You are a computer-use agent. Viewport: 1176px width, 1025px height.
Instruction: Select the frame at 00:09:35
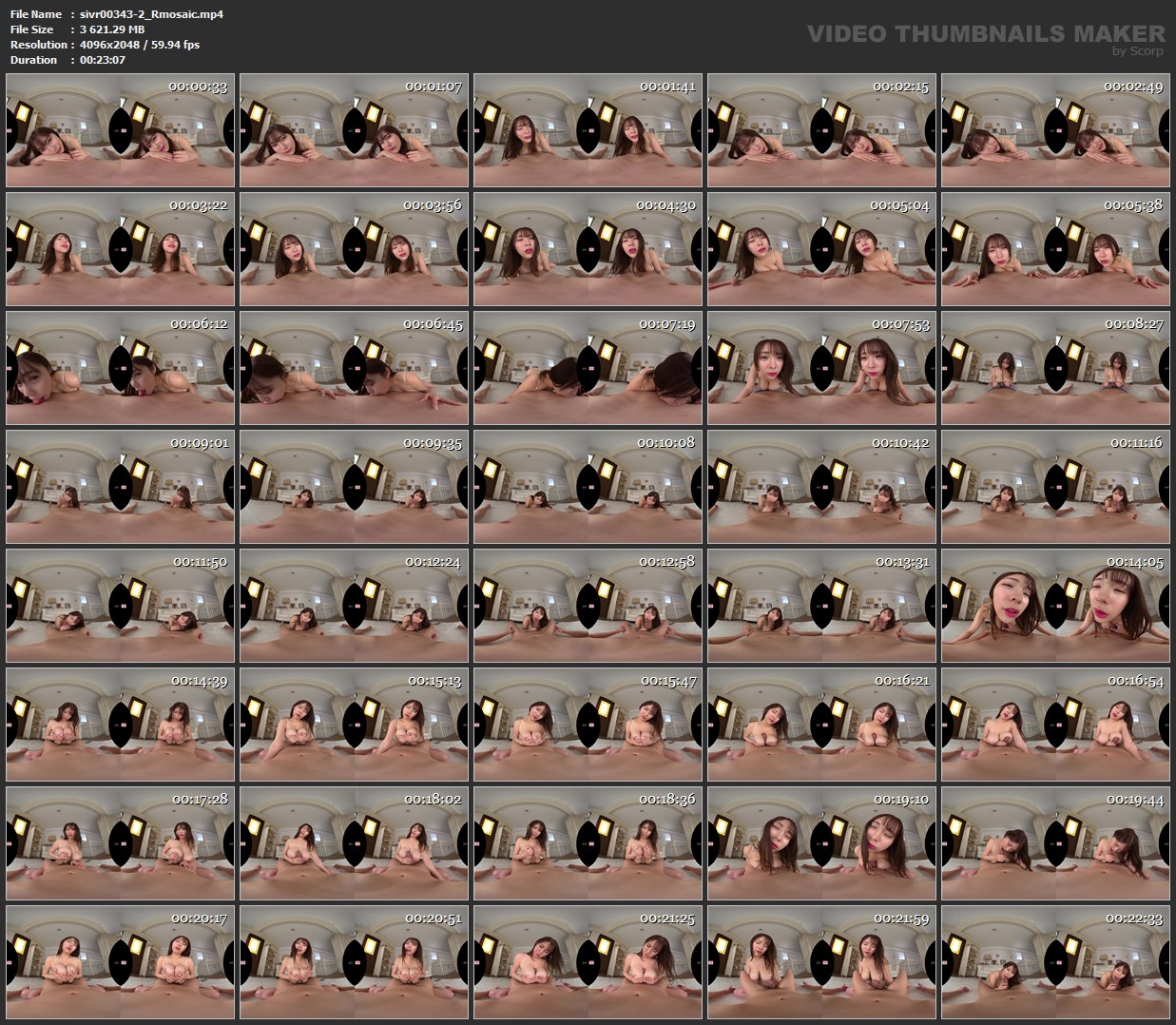pyautogui.click(x=354, y=487)
